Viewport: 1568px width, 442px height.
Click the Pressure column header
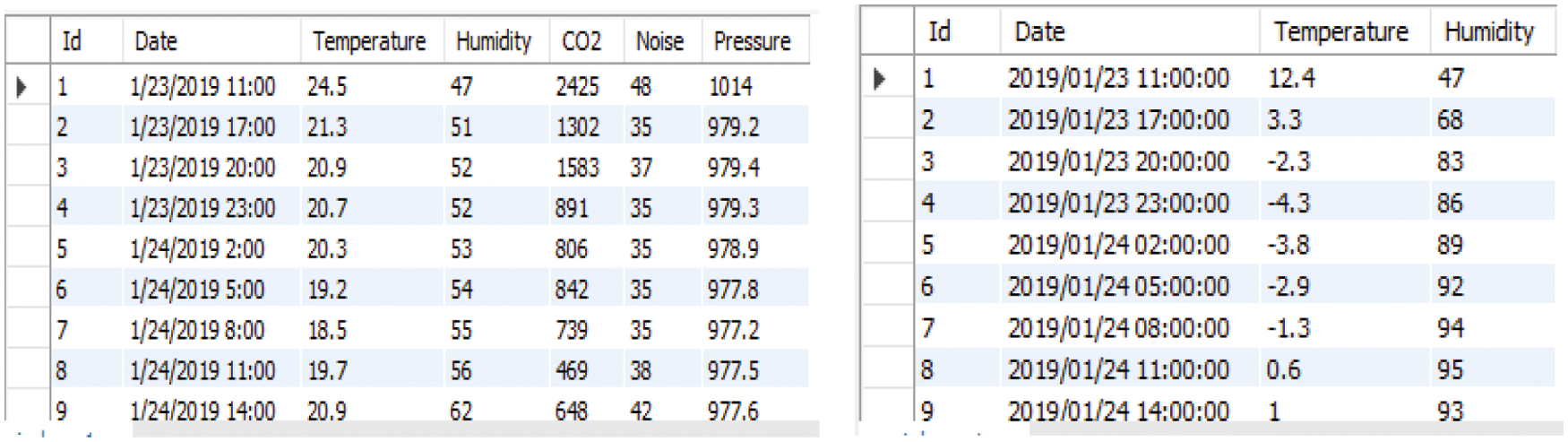coord(752,41)
